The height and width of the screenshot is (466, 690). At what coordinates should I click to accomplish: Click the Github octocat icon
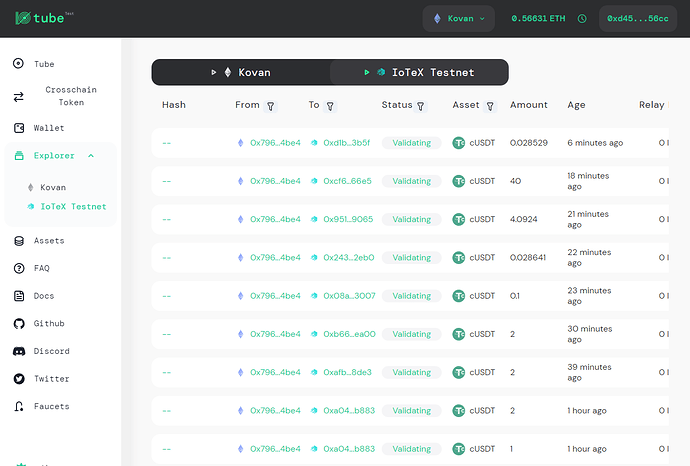click(x=19, y=324)
